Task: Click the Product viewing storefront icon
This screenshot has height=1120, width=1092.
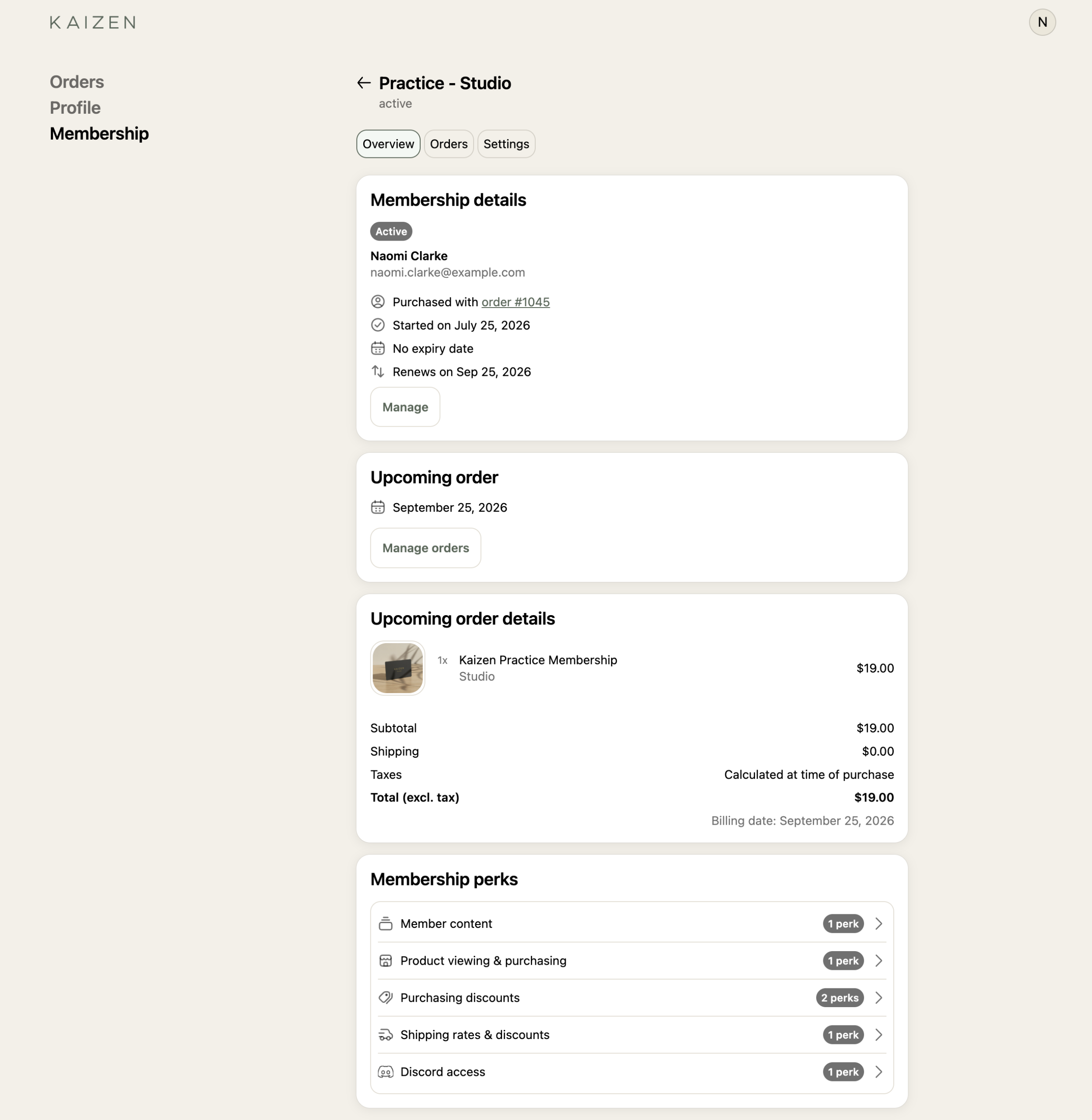Action: pos(386,961)
